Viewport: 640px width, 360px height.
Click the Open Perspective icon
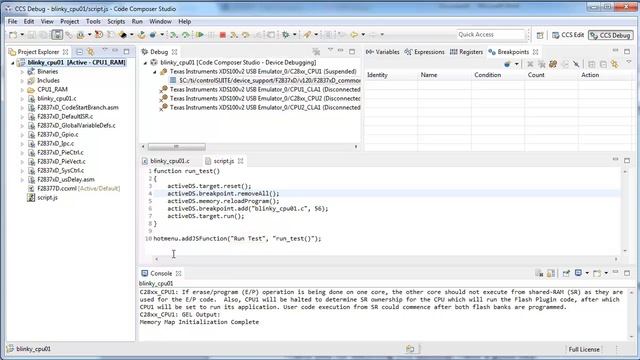540,36
